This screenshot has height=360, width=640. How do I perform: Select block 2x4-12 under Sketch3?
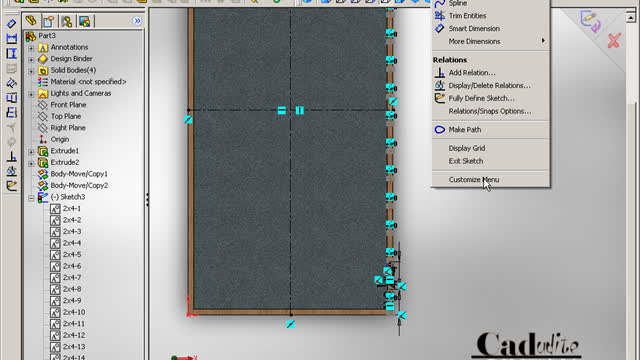(x=73, y=335)
